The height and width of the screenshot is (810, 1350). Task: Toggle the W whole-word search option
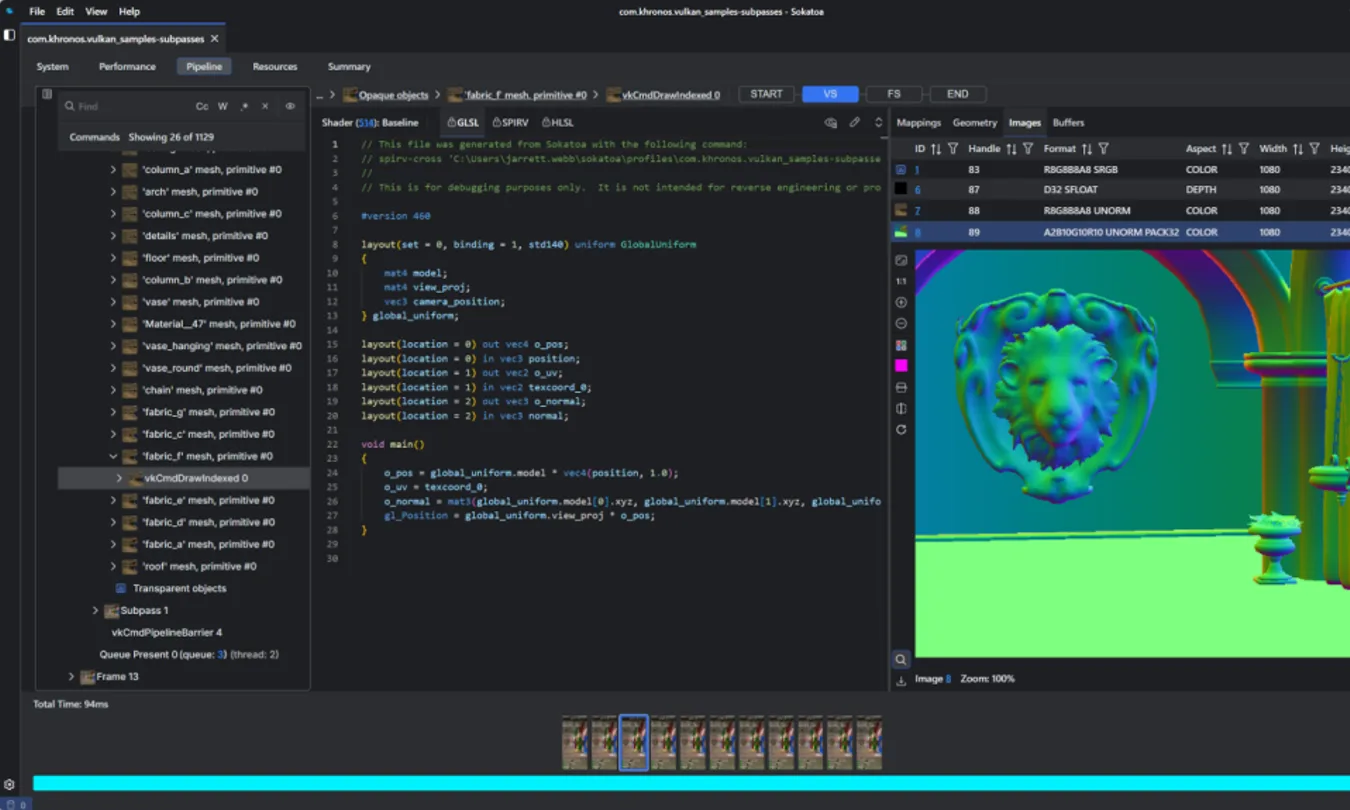(223, 106)
